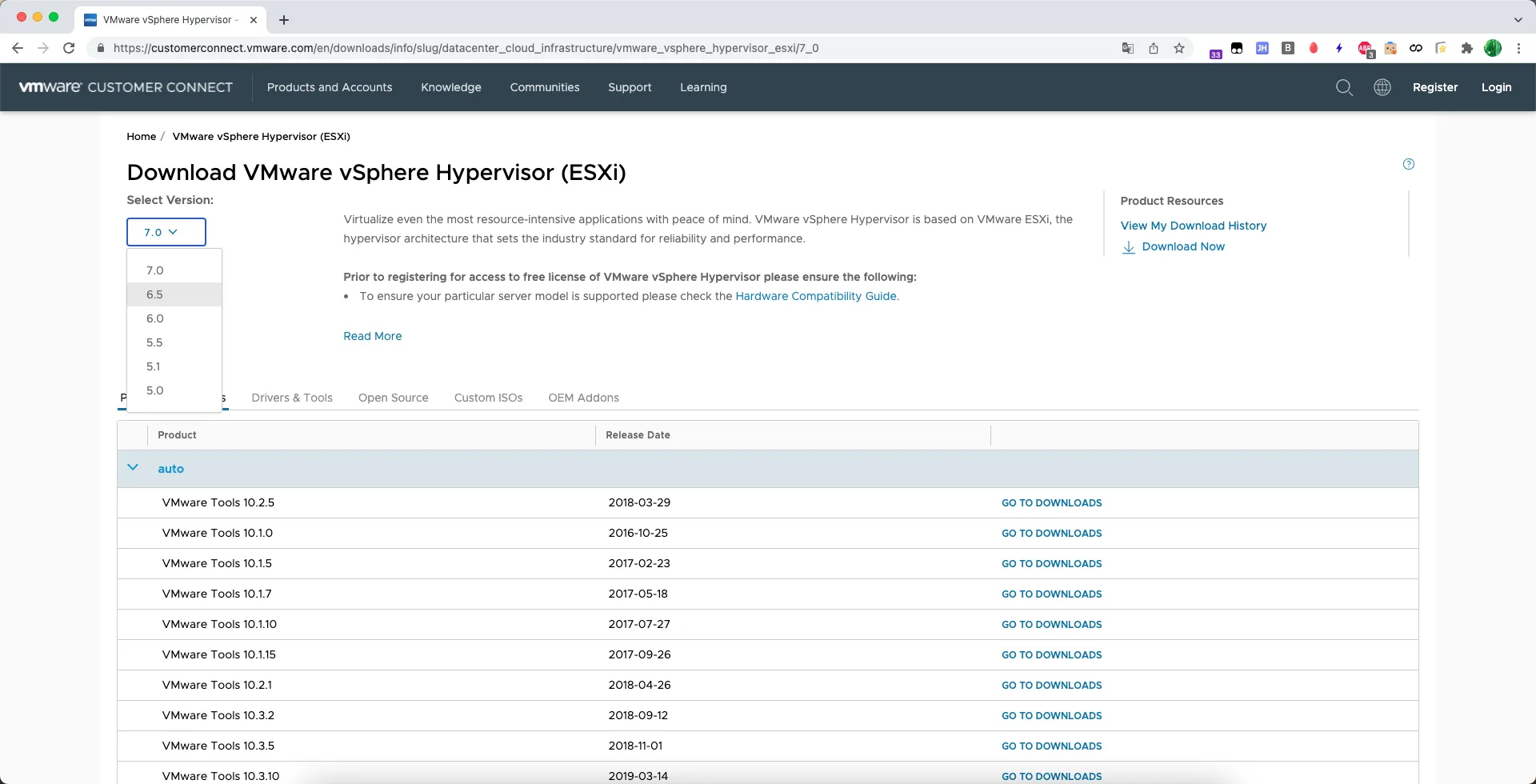Screen dimensions: 1536x784
Task: Open View My Download History link
Action: pyautogui.click(x=1193, y=226)
